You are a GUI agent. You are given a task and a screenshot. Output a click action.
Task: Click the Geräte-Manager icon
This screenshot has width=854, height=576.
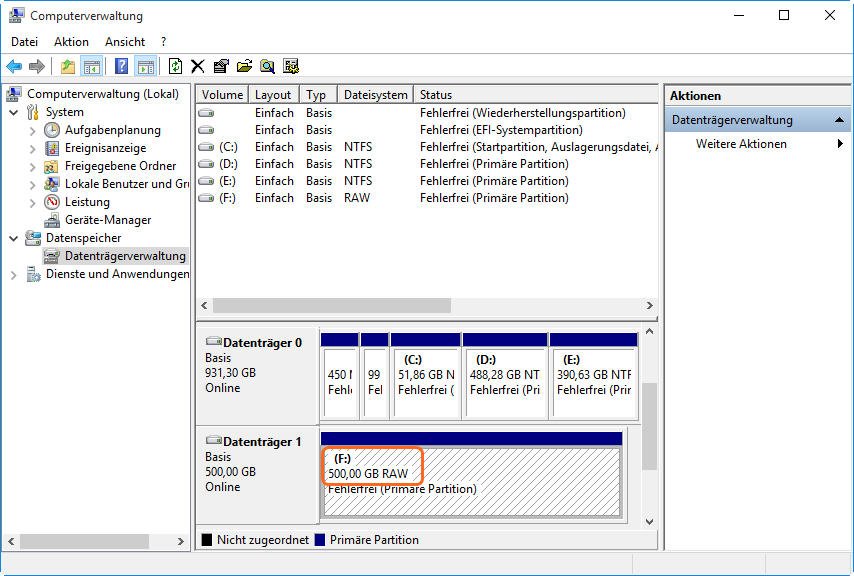pos(52,220)
